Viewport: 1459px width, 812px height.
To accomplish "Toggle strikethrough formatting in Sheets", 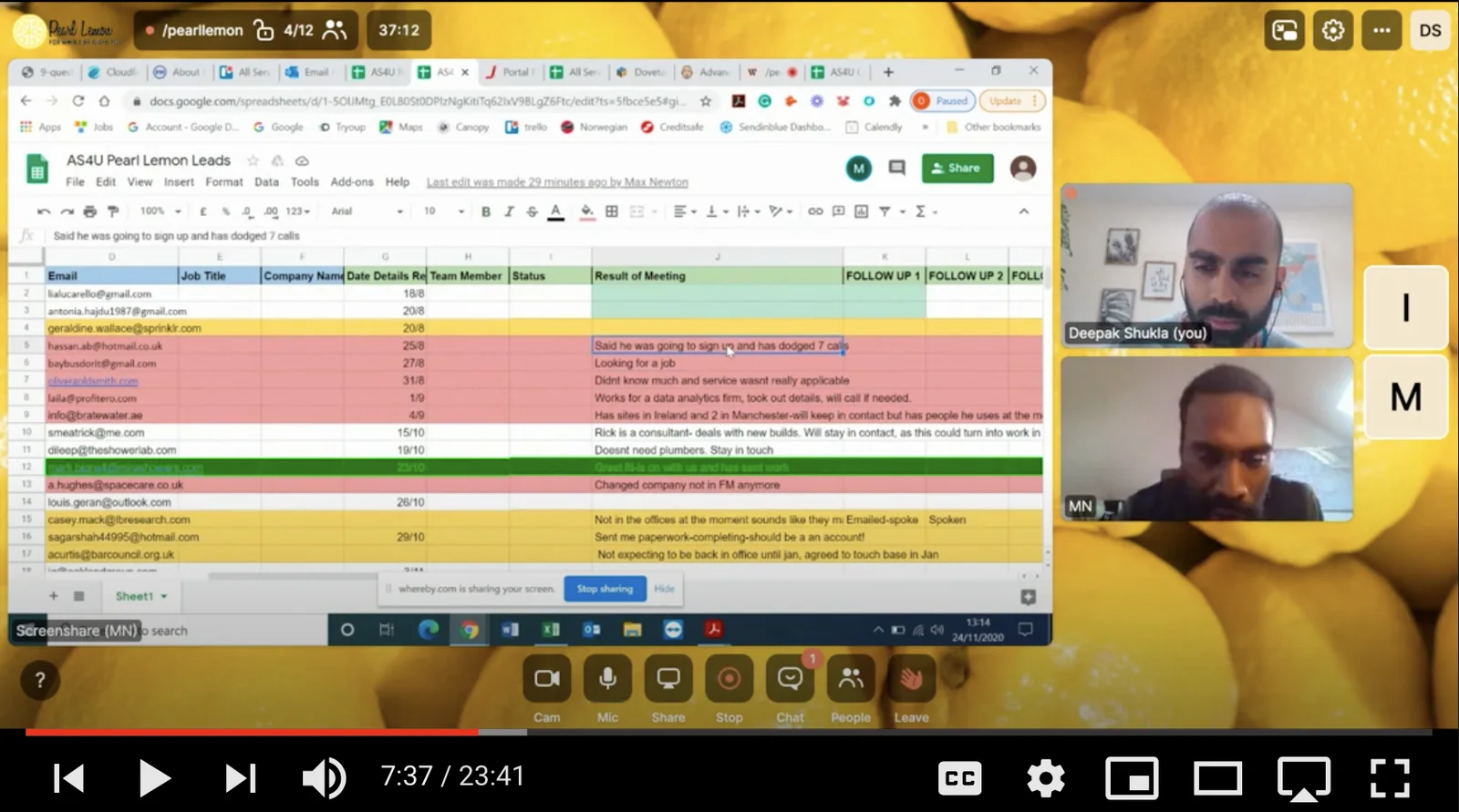I will coord(532,211).
